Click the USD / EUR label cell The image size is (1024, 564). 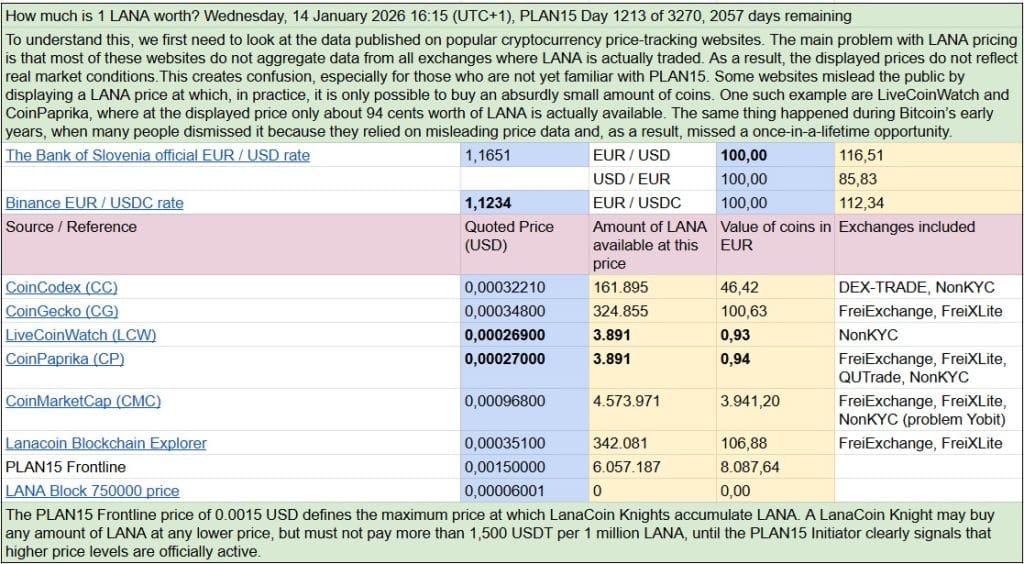tap(631, 179)
